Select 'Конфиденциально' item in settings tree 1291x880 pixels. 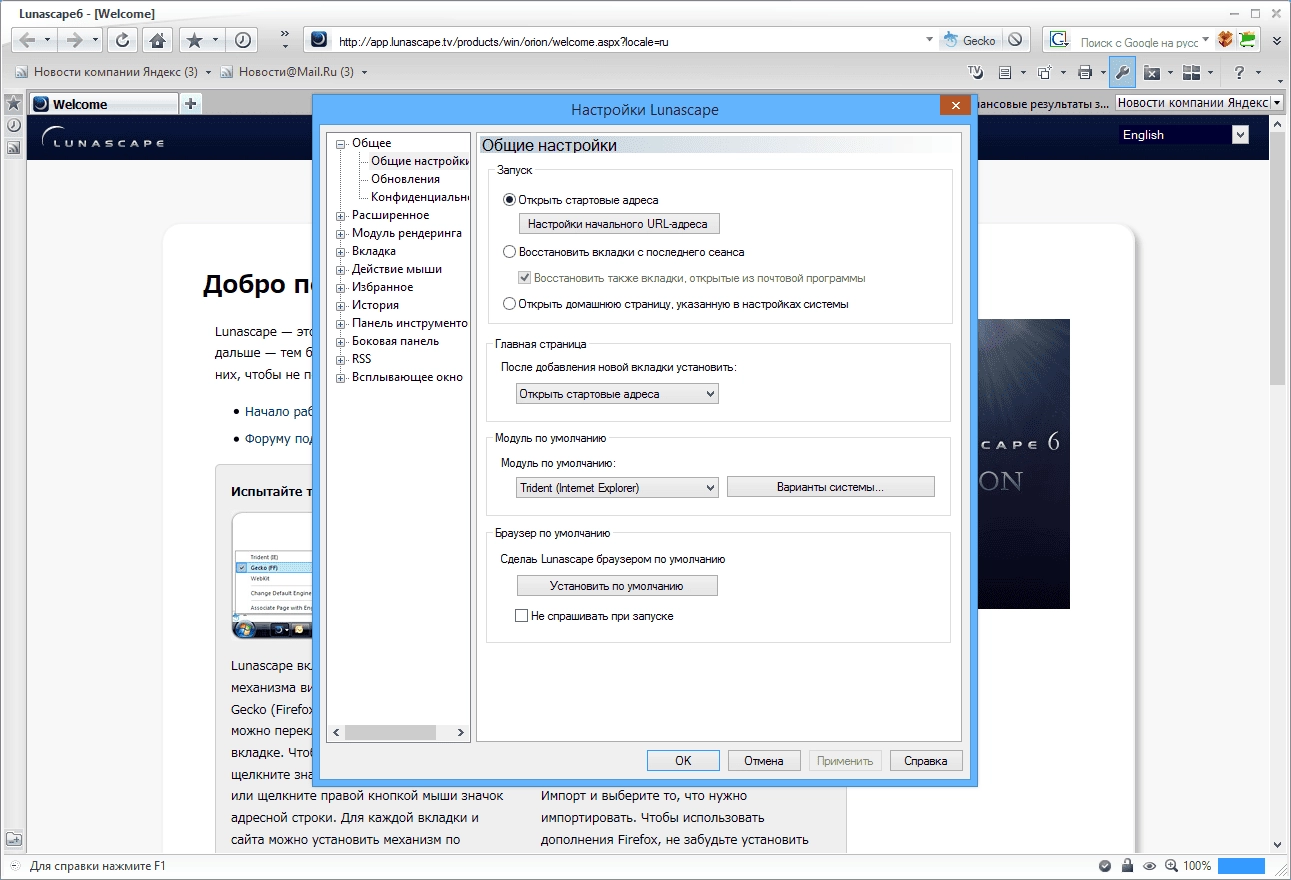click(420, 197)
